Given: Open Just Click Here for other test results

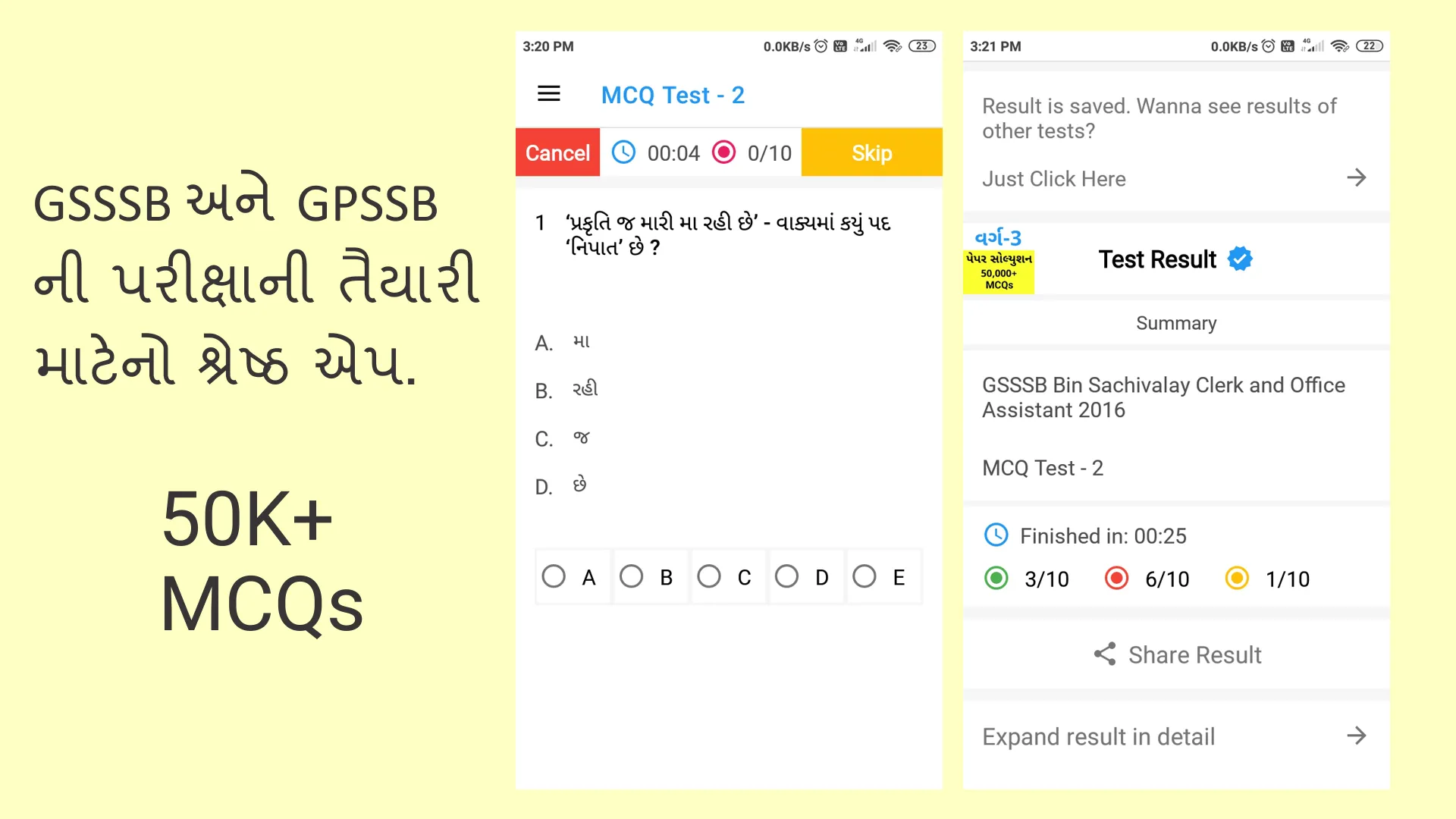Looking at the screenshot, I should pos(1175,178).
